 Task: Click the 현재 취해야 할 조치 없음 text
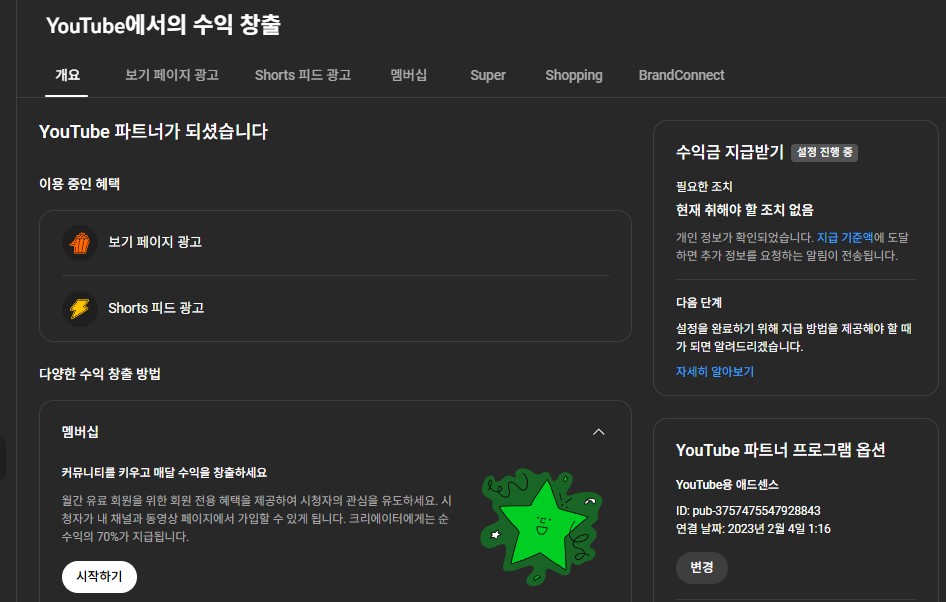744,210
